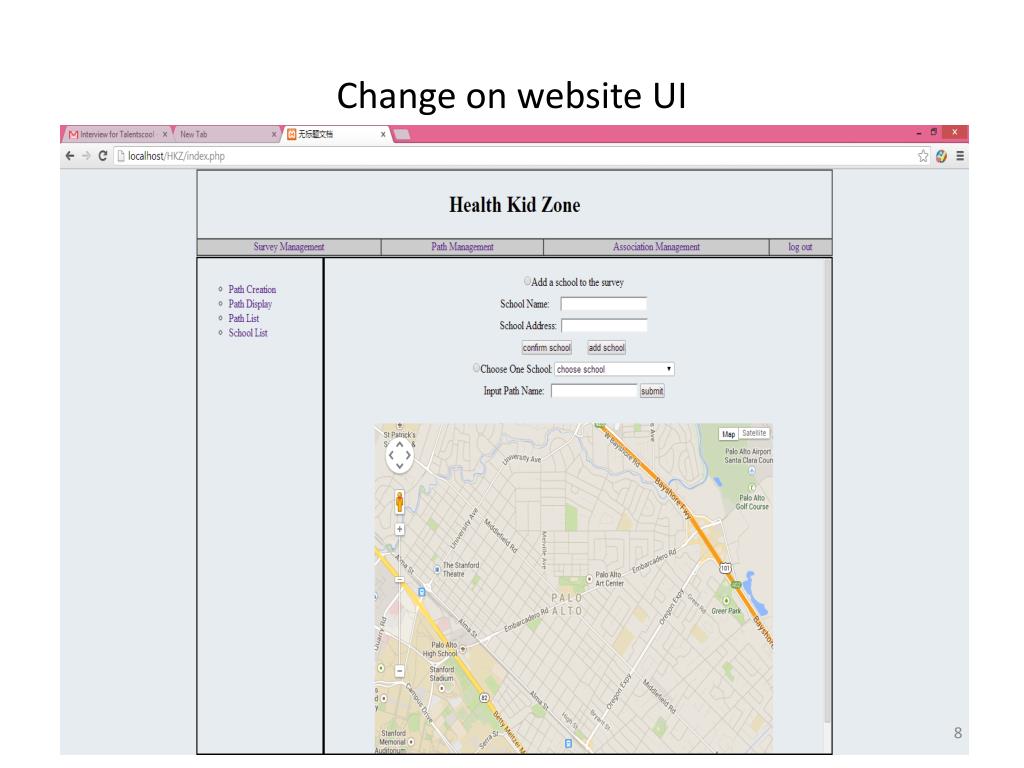This screenshot has width=1024, height=768.
Task: Close the Interview for Talentscool tab
Action: (165, 135)
